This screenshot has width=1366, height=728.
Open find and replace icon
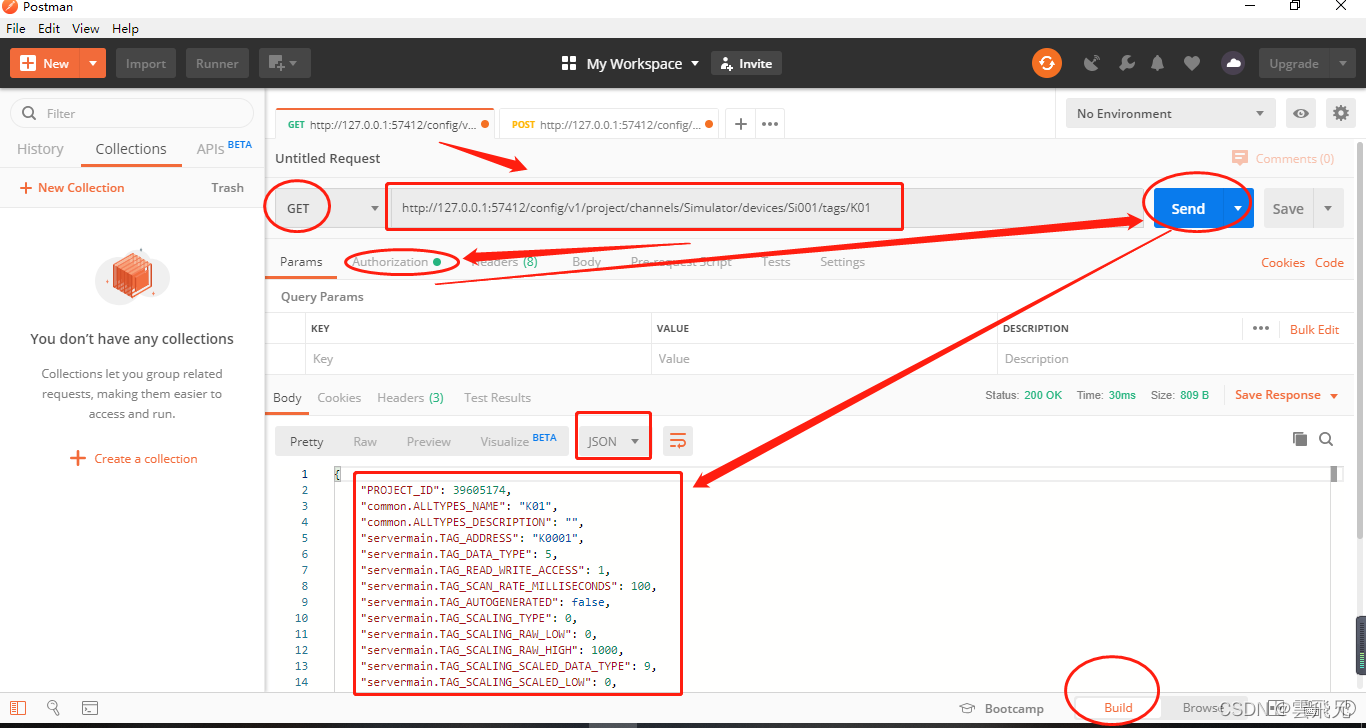click(54, 708)
